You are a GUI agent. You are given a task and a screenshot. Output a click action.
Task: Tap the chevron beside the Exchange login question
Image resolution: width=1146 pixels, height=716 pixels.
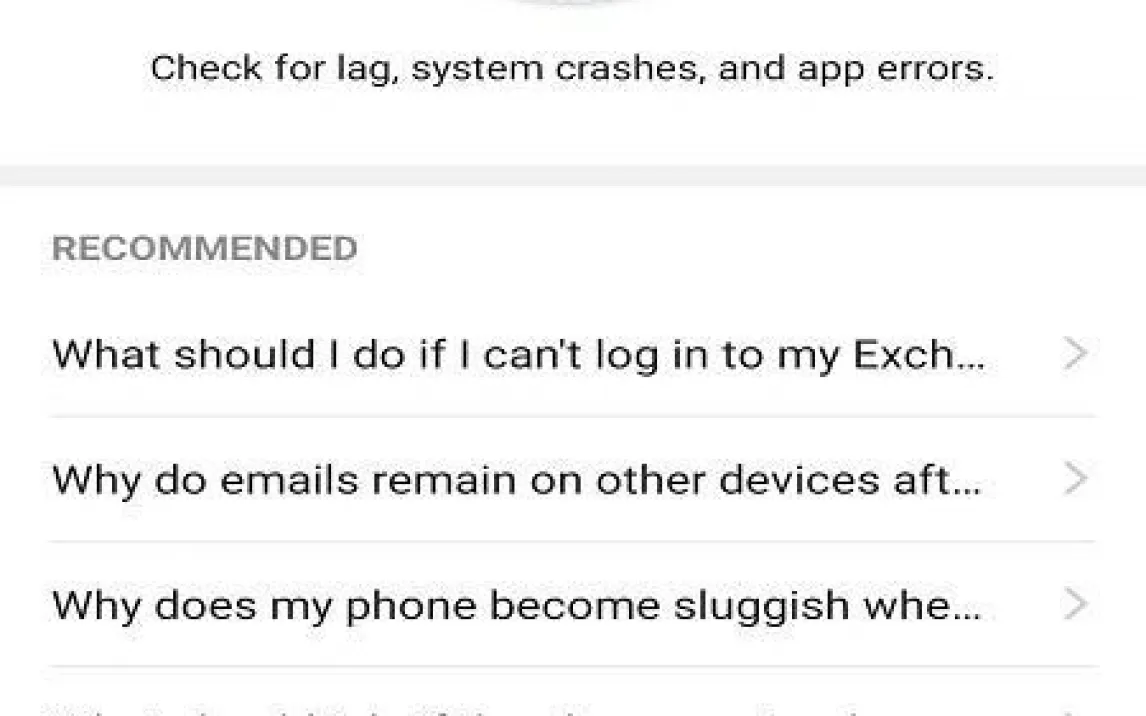1076,354
